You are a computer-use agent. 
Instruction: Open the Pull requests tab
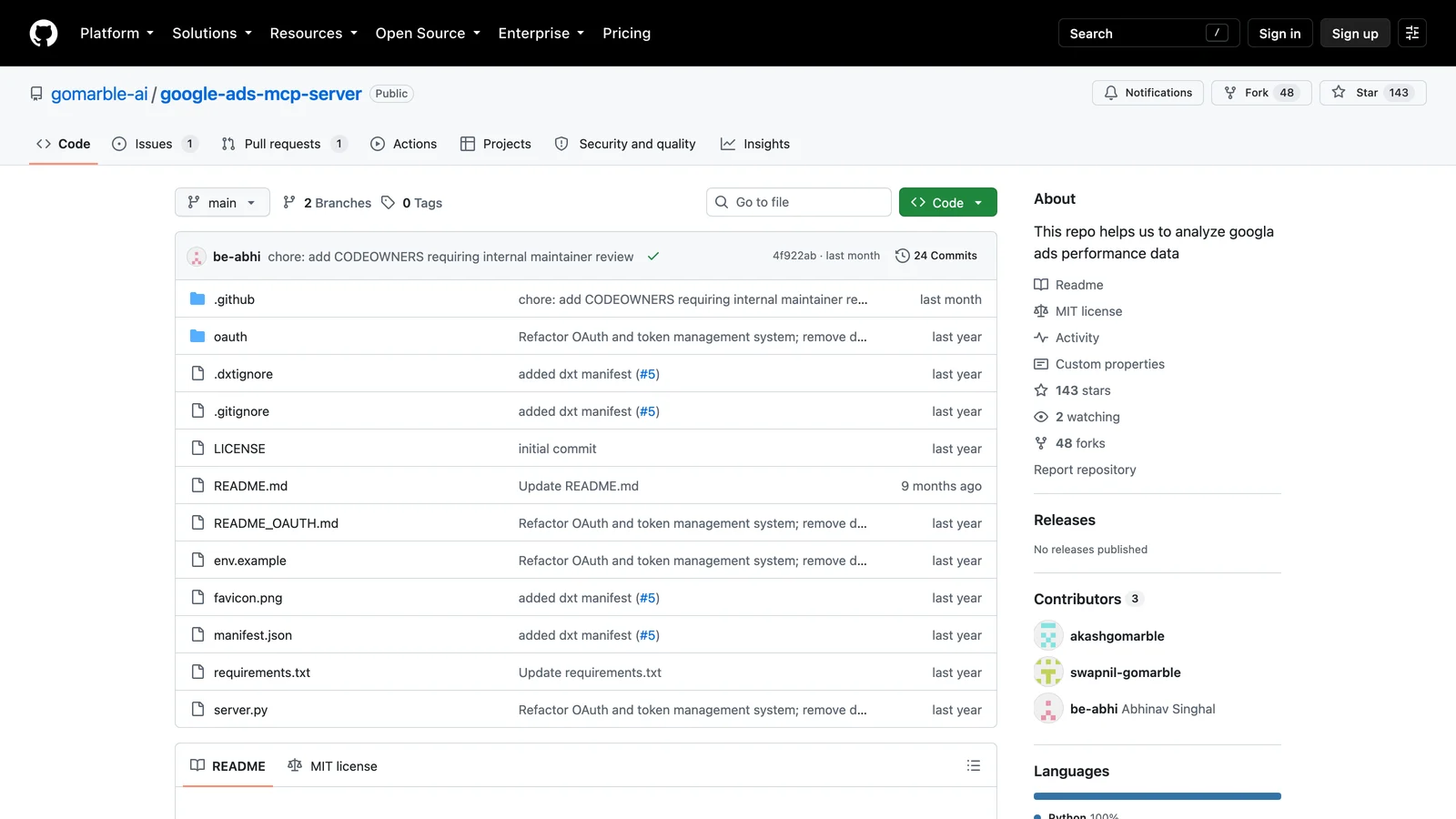coord(284,144)
